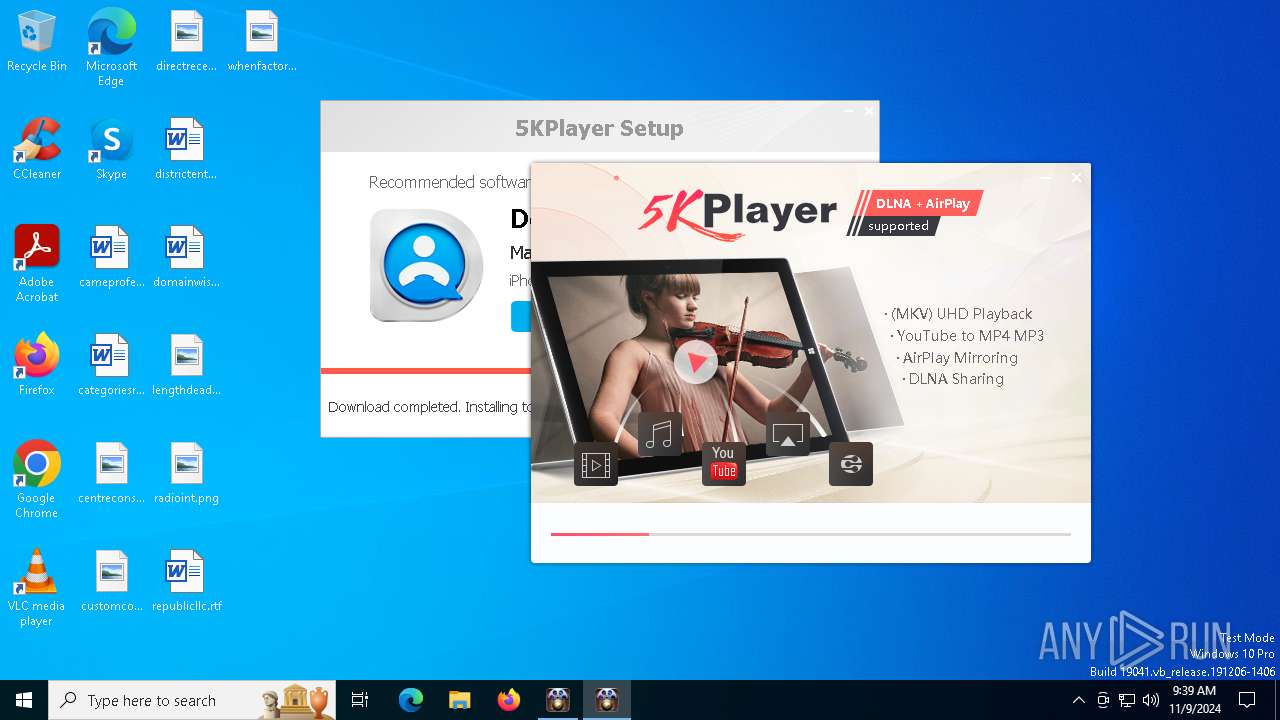Image resolution: width=1280 pixels, height=720 pixels.
Task: Click 'DLNA Sharing' feature text
Action: (956, 379)
